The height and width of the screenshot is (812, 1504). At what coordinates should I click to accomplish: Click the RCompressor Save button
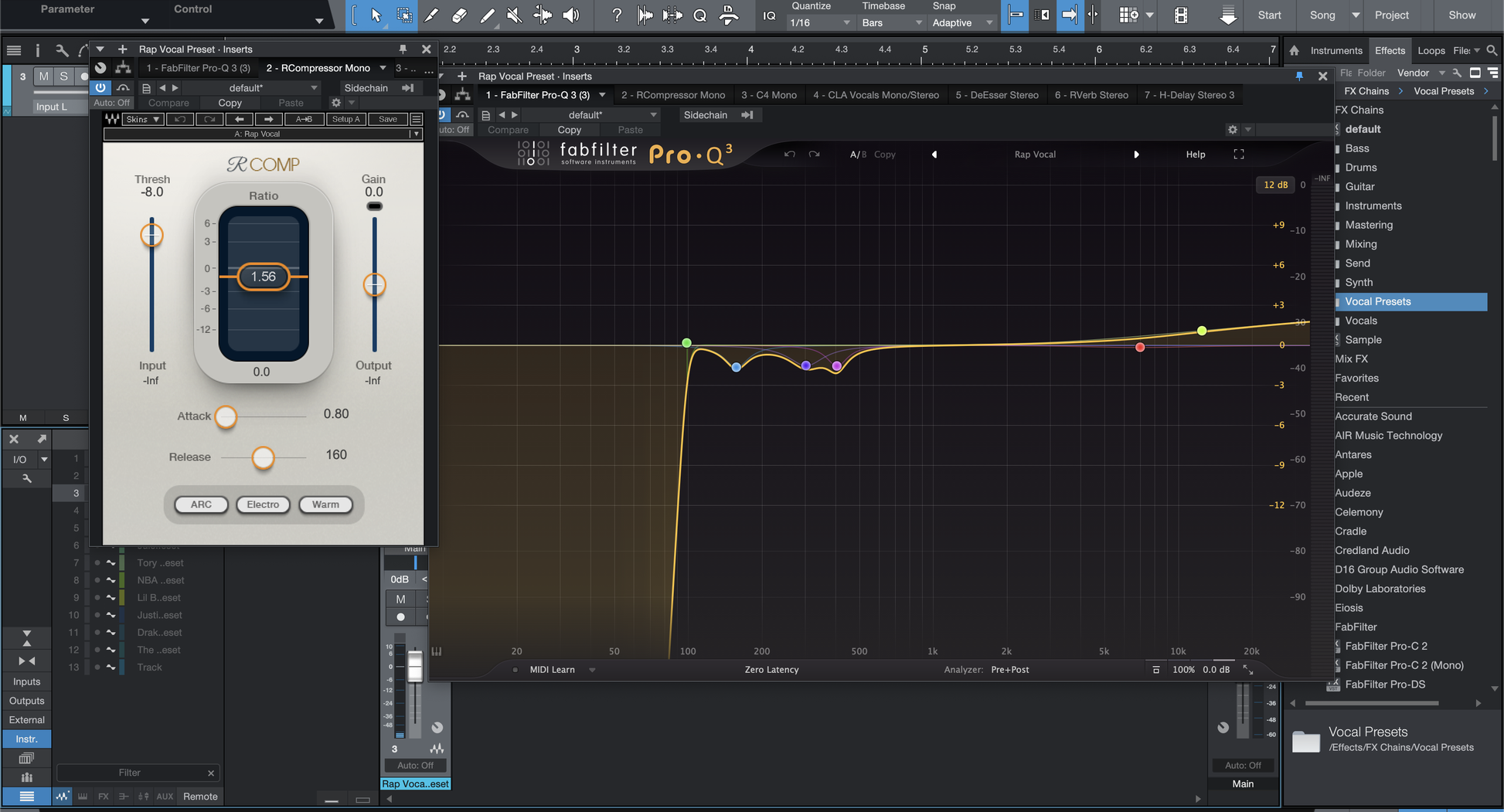click(387, 119)
